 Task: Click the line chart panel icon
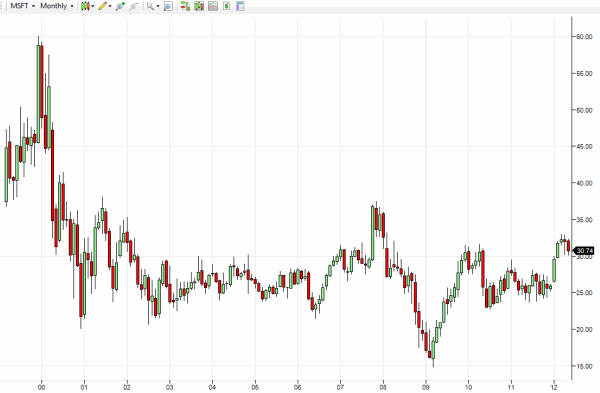point(213,6)
